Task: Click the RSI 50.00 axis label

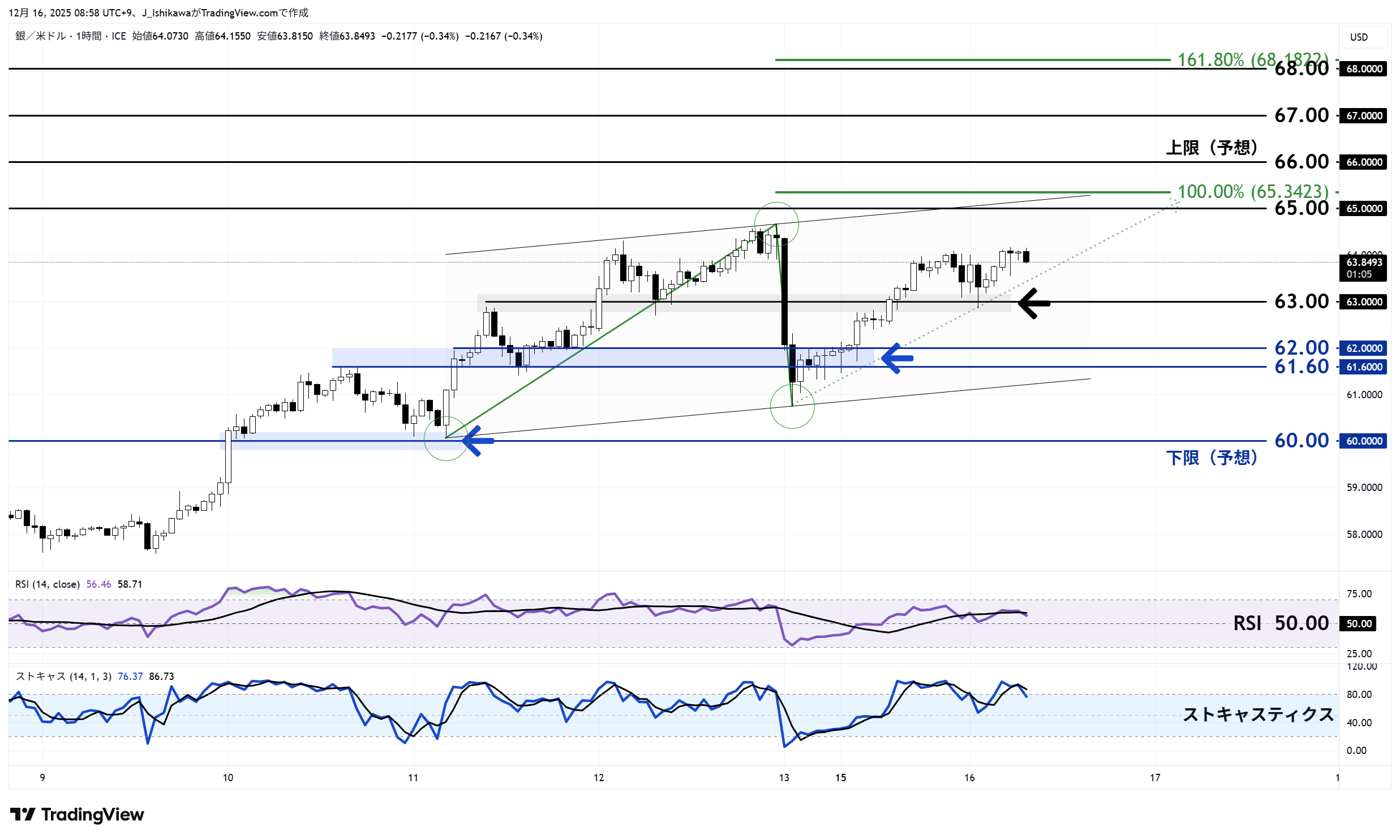Action: [x=1358, y=624]
